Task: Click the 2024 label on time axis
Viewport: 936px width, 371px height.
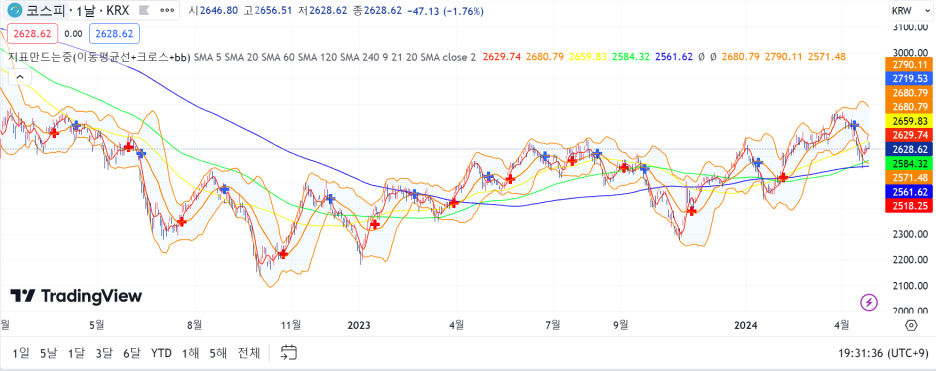Action: click(x=746, y=325)
